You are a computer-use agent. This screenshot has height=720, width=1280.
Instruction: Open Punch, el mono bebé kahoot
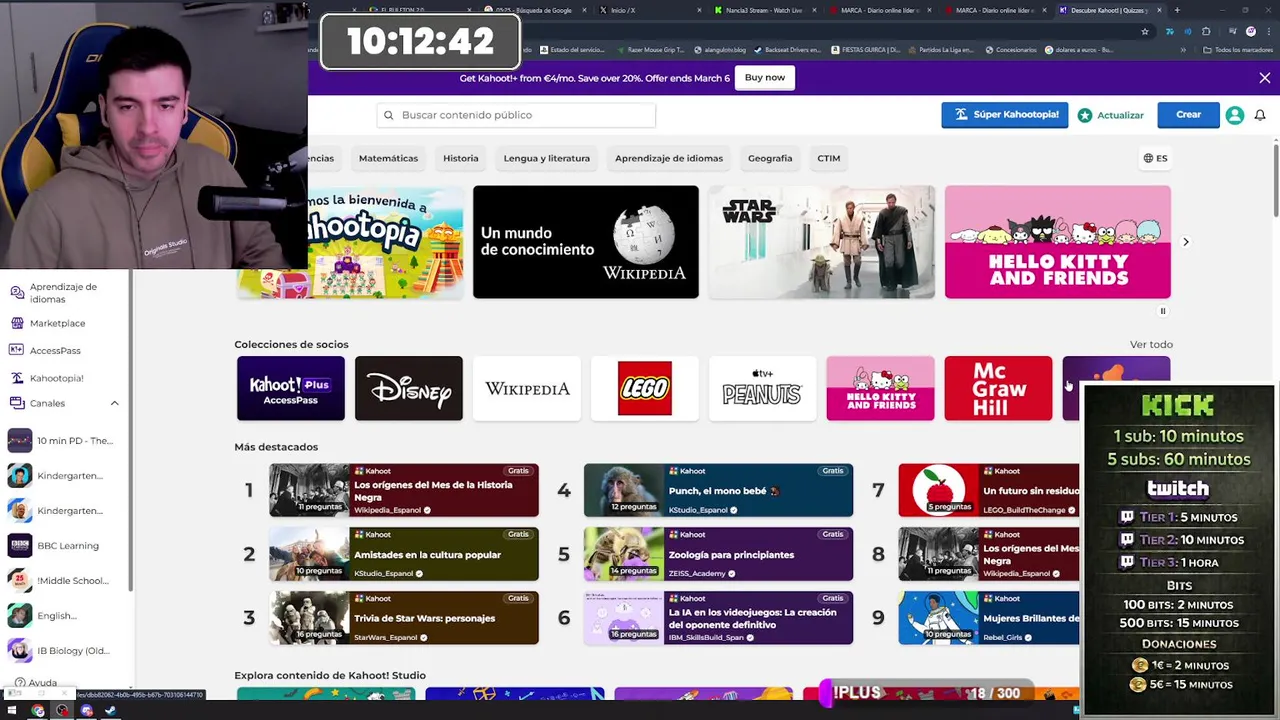coord(719,491)
